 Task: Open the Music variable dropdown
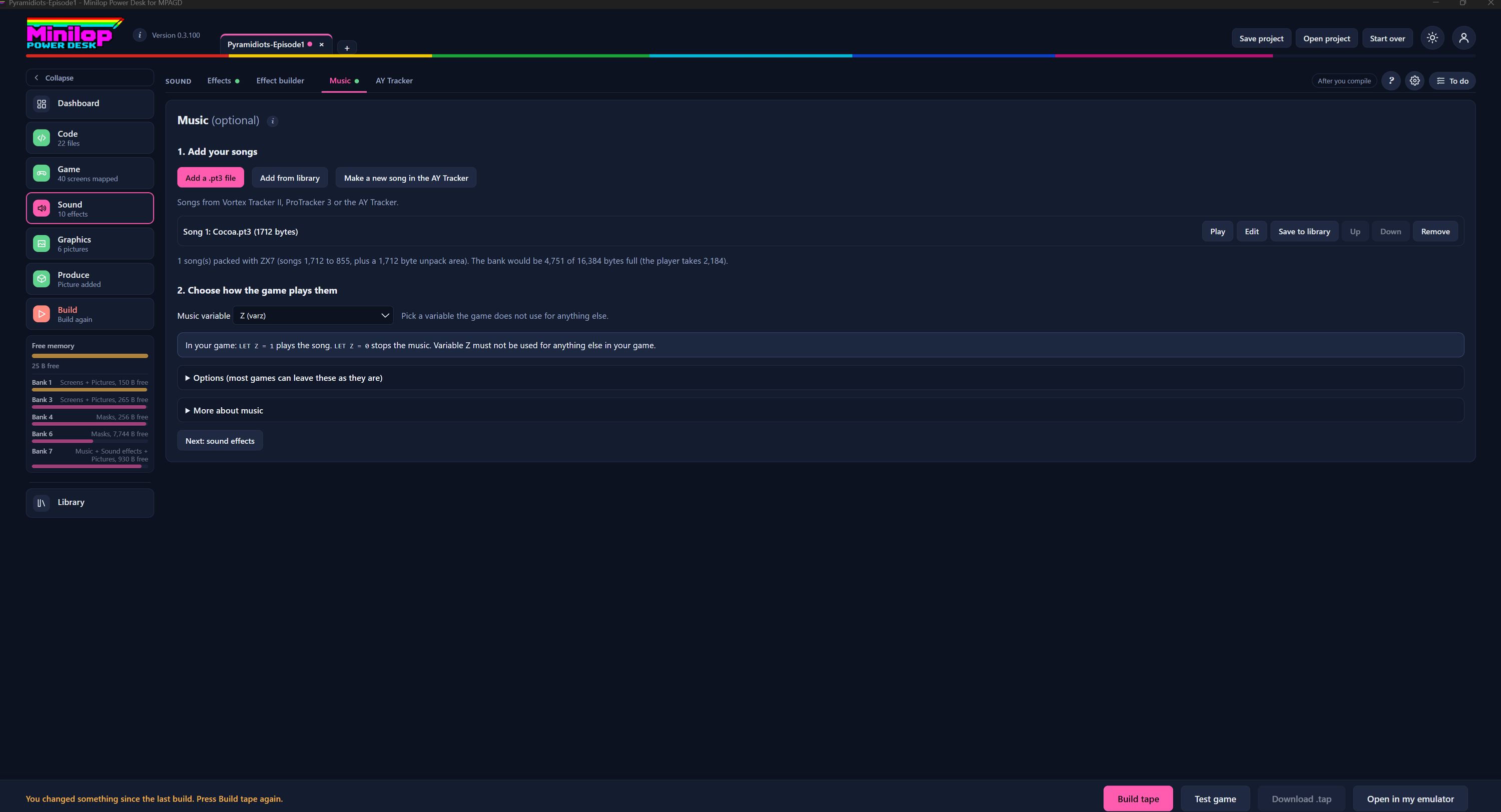(313, 316)
